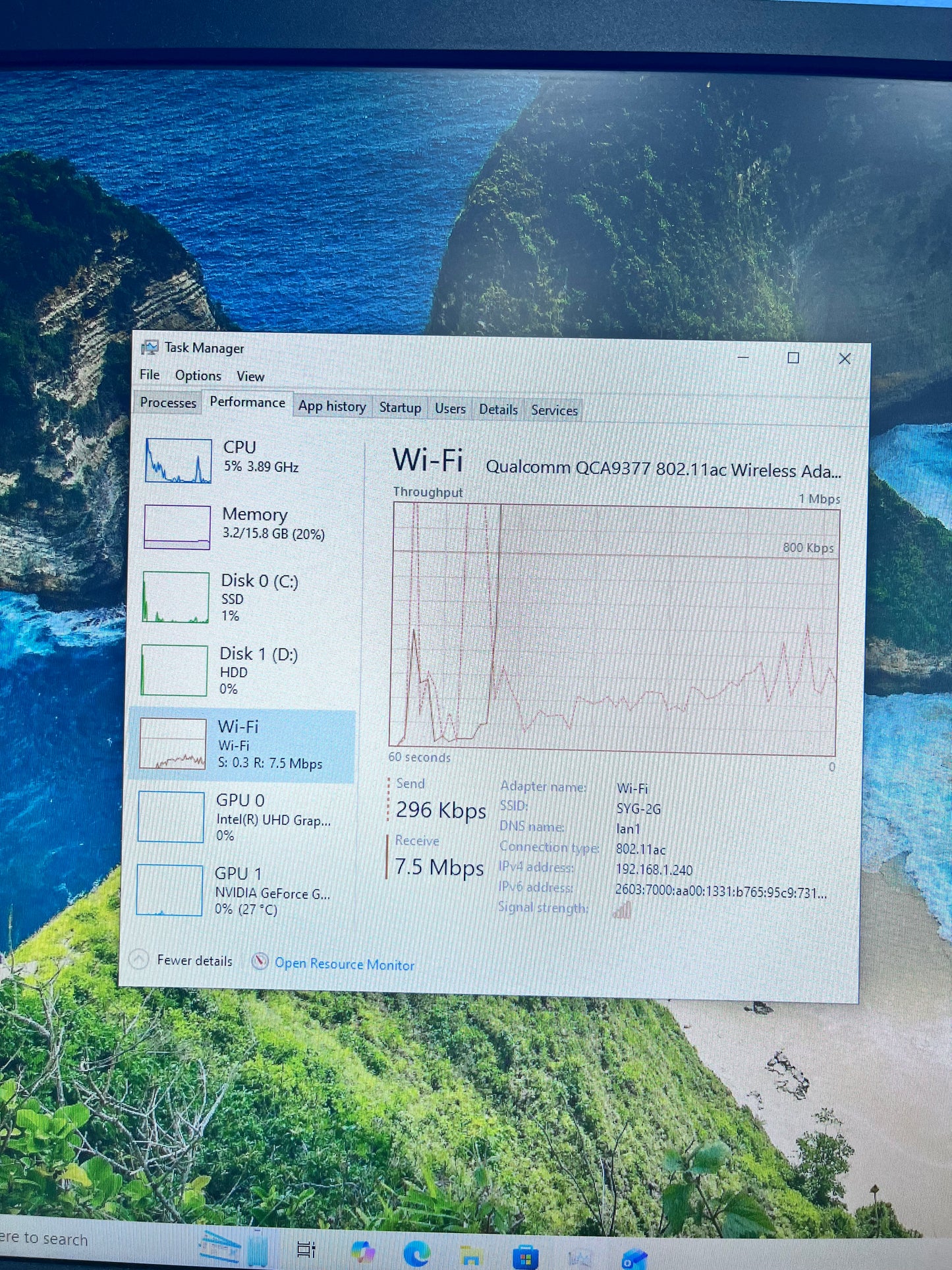Open the Details tab

point(498,409)
